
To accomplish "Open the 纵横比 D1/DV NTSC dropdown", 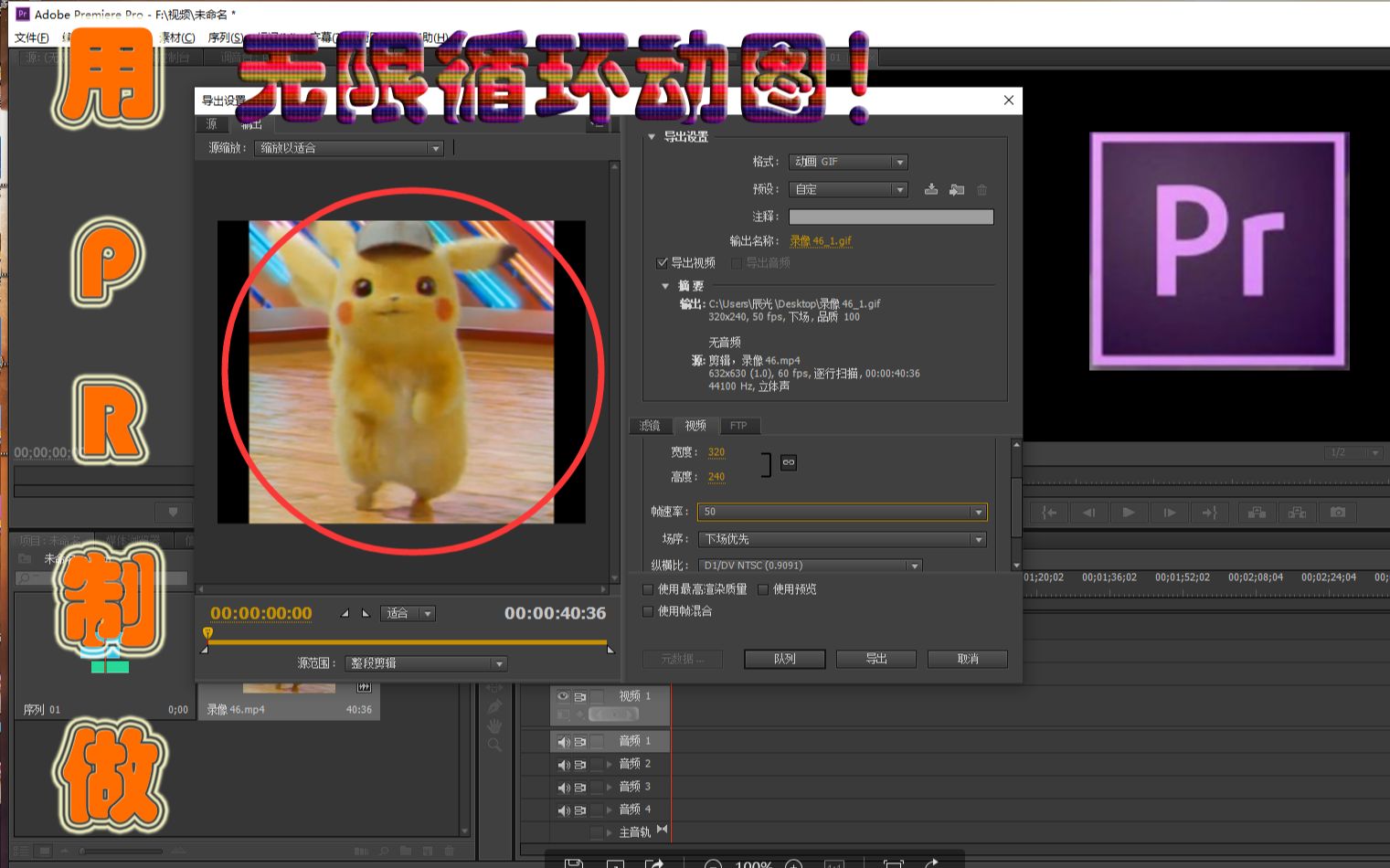I will (810, 566).
